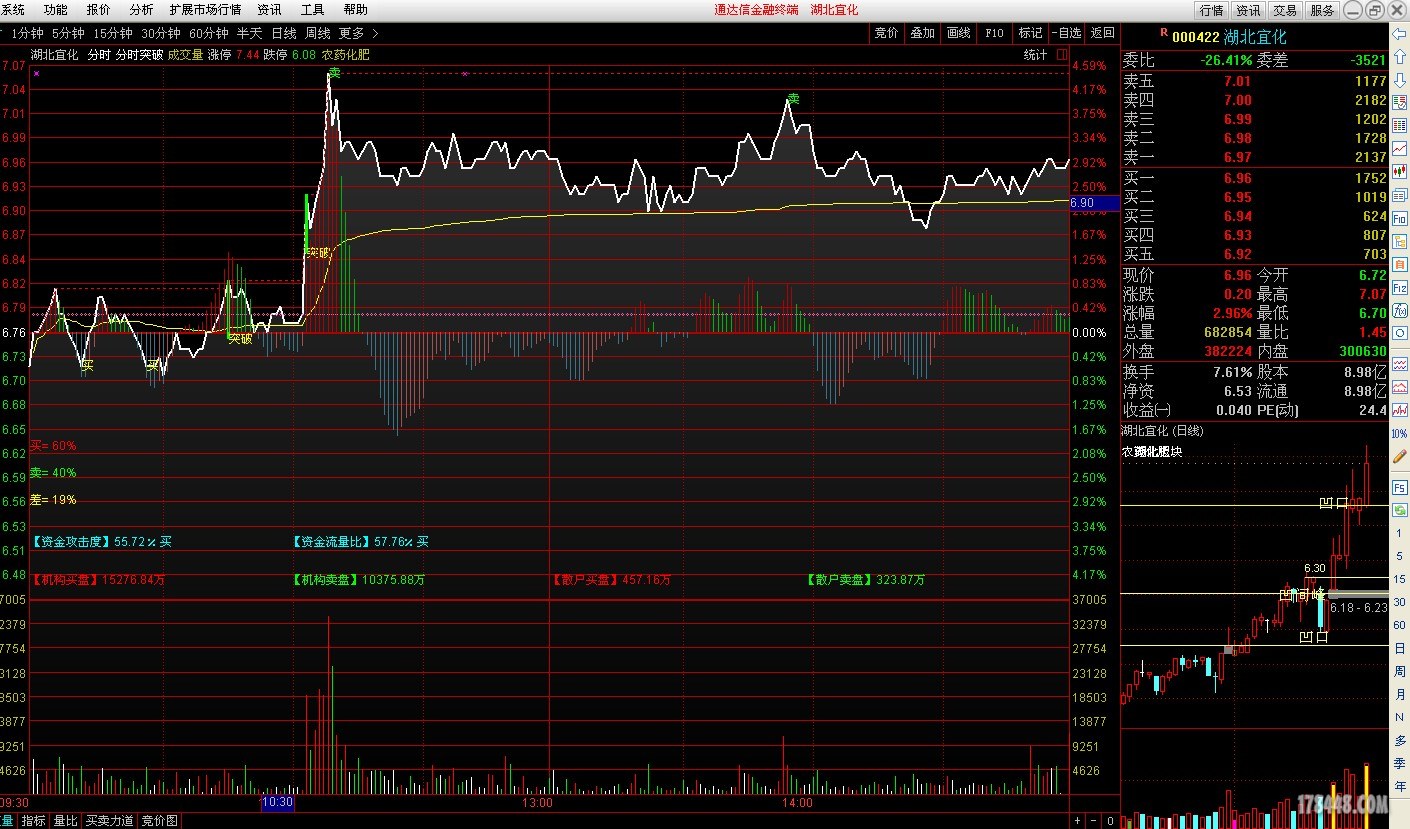Click the 画线 draw line button
The height and width of the screenshot is (829, 1410).
(x=959, y=33)
